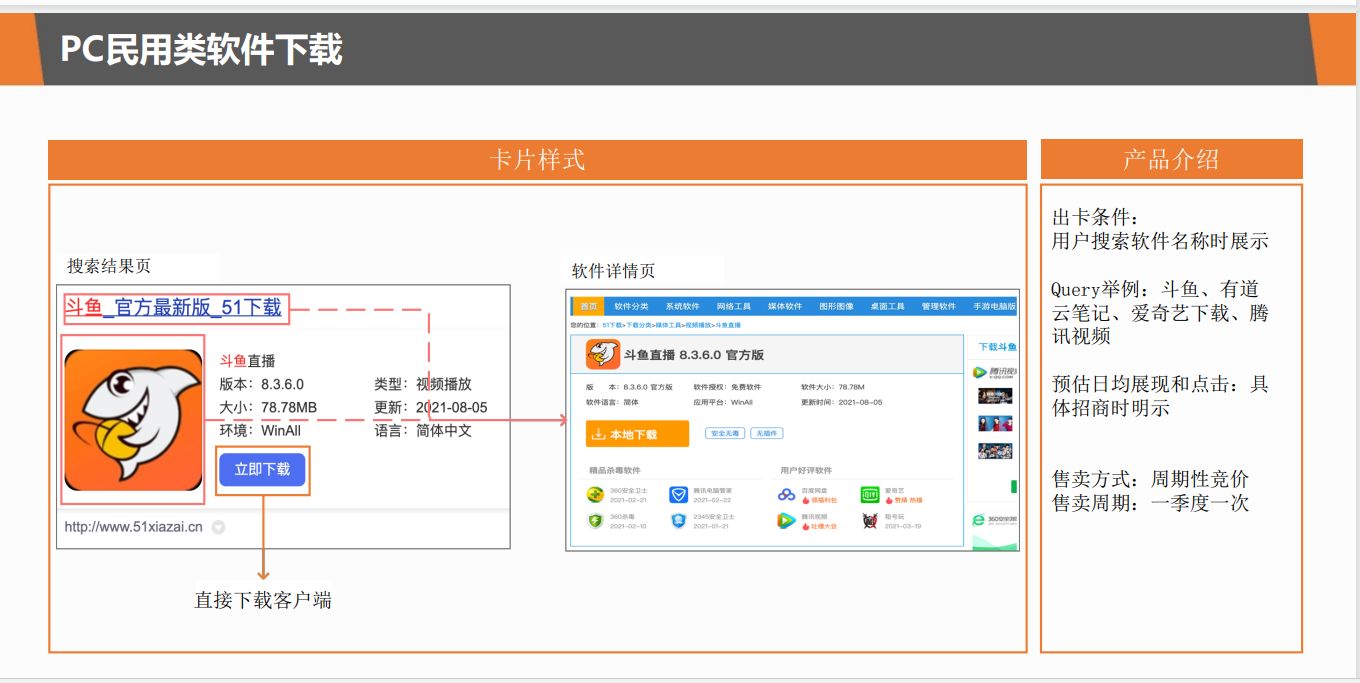Click the 精品杀毒软件 heading

coord(615,470)
